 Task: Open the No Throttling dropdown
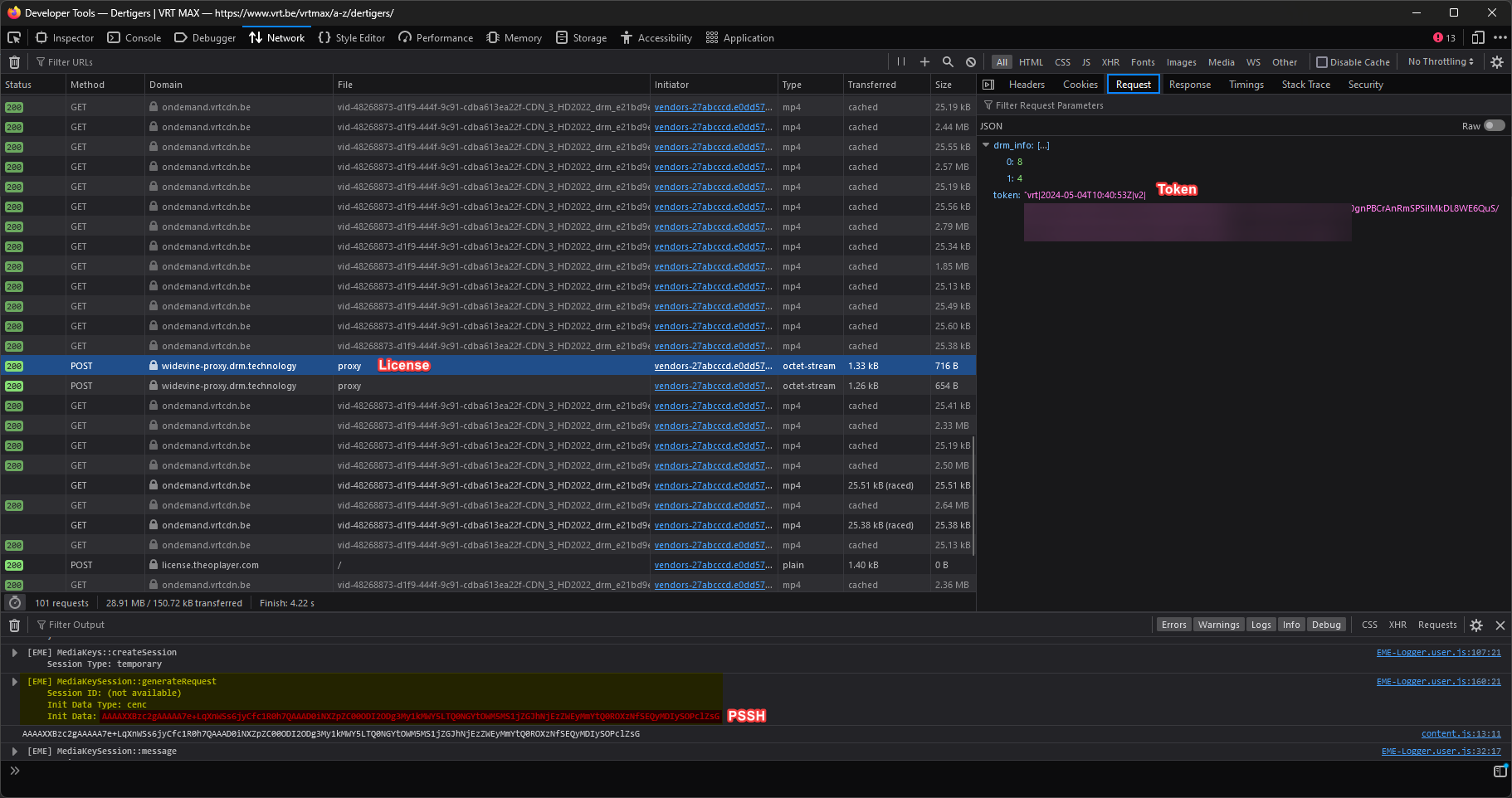[x=1441, y=62]
